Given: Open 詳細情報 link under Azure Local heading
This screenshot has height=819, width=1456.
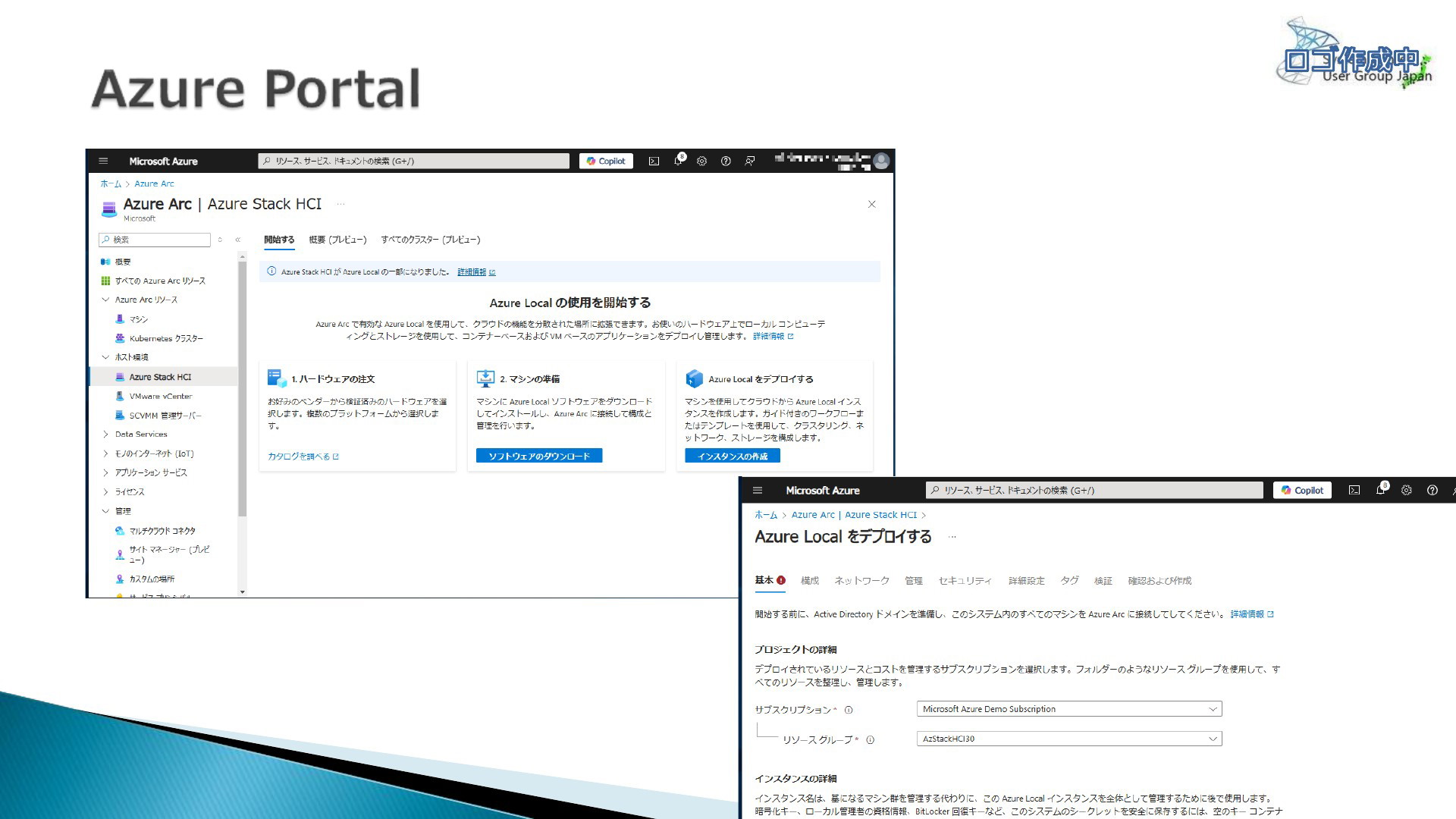Looking at the screenshot, I should pyautogui.click(x=773, y=336).
